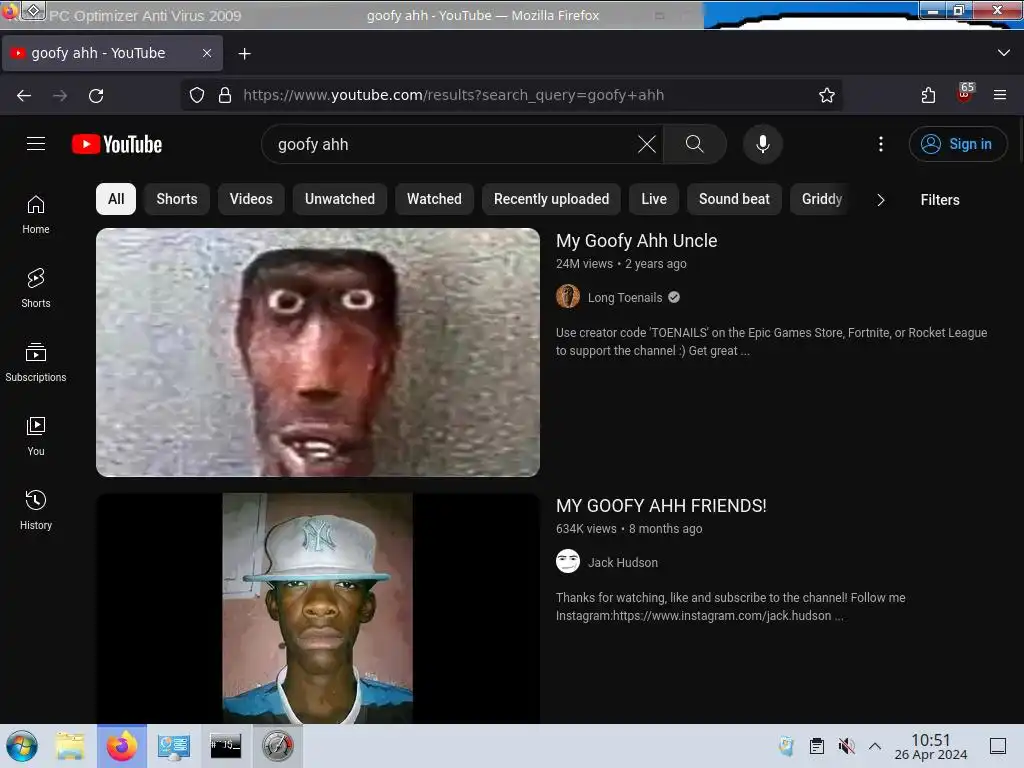Expand hidden system tray icons

[875, 746]
